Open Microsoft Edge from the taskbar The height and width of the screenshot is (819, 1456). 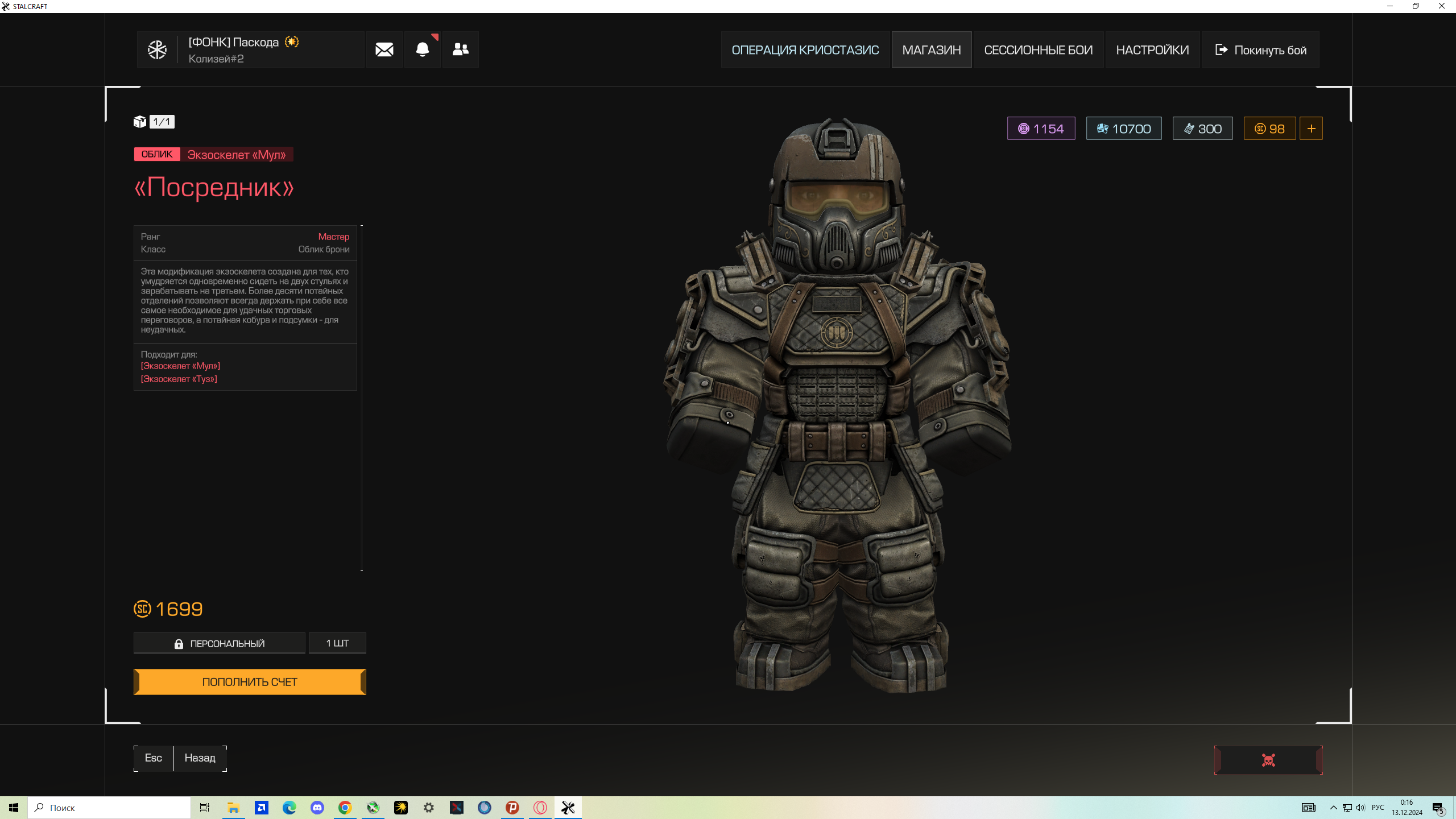[x=289, y=808]
